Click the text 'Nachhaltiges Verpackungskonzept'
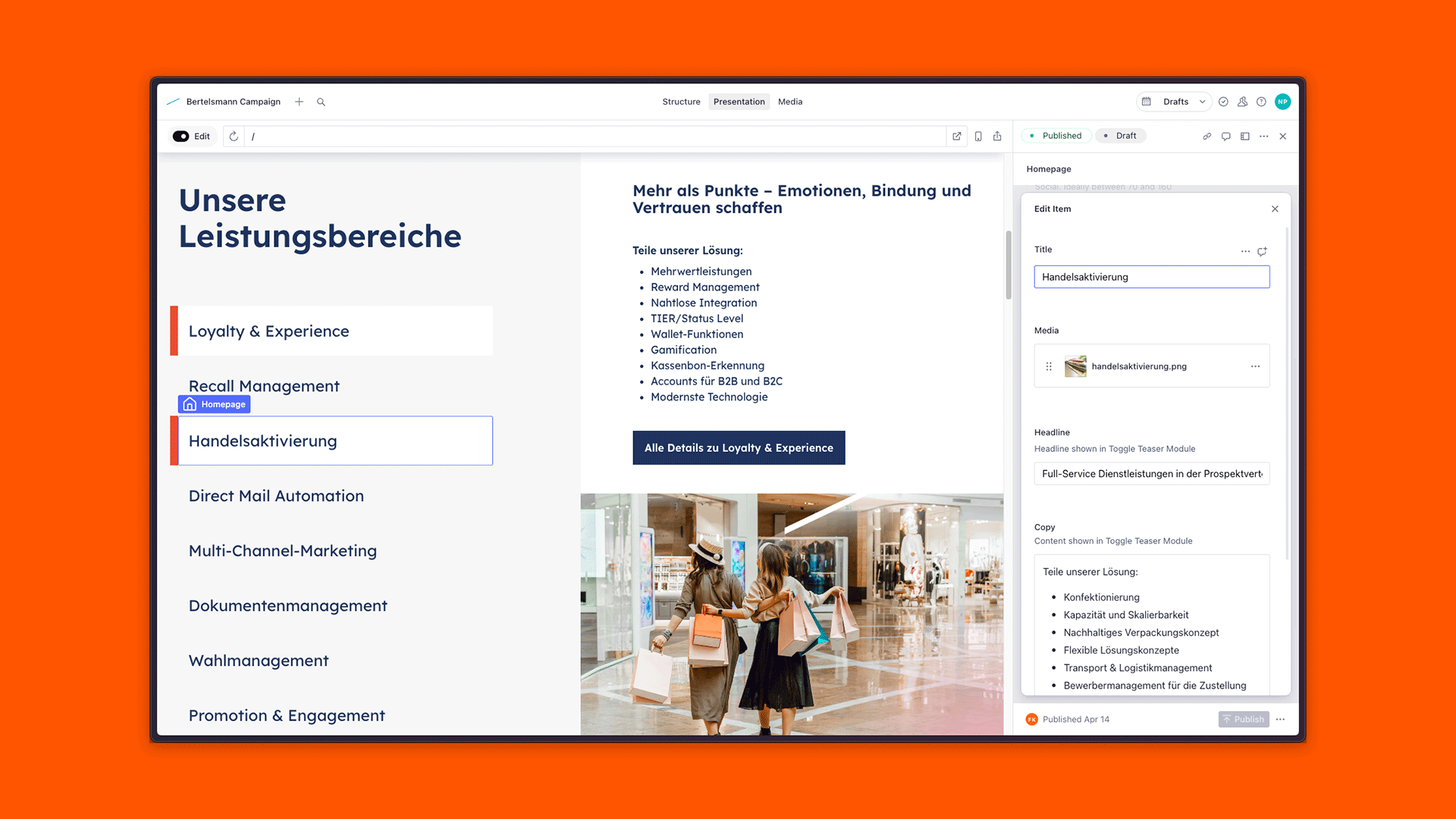This screenshot has height=819, width=1456. [1141, 632]
